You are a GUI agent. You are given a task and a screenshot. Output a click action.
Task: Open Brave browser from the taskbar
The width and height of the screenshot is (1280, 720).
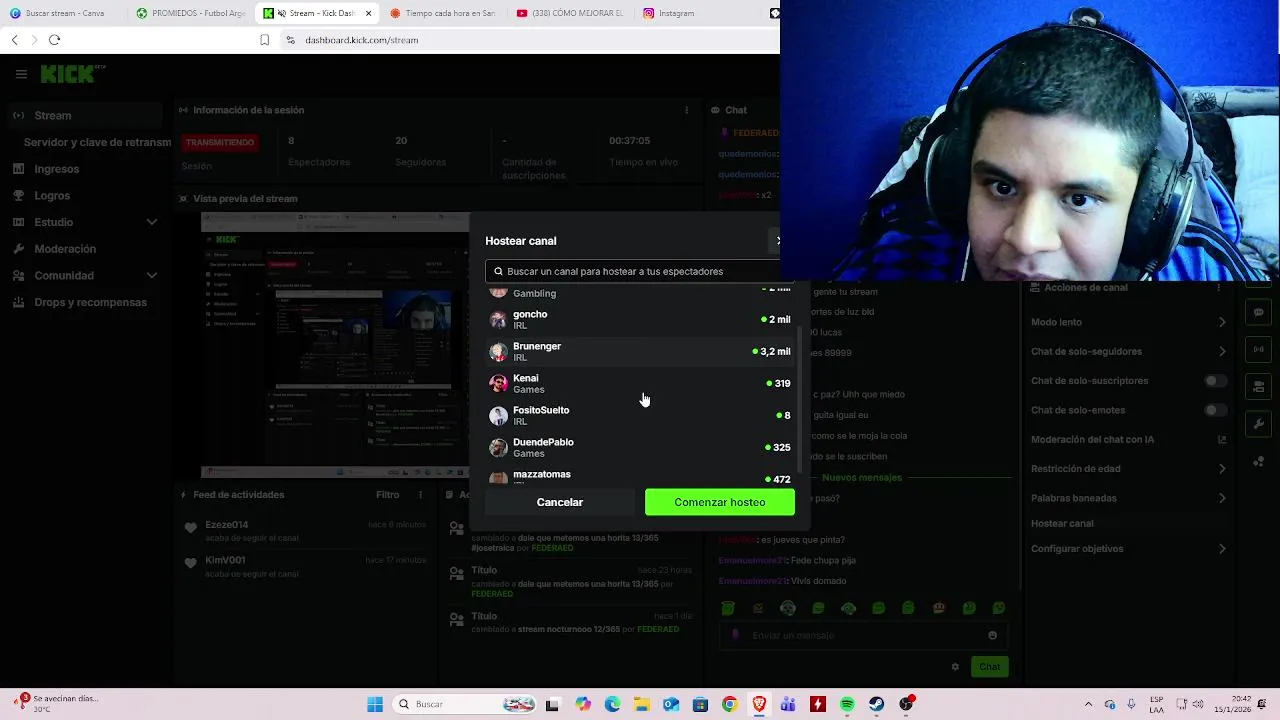coord(759,704)
